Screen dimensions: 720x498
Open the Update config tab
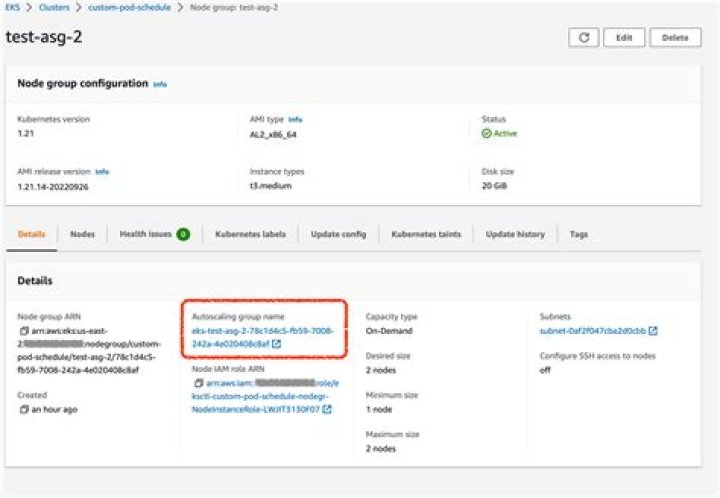tap(338, 235)
